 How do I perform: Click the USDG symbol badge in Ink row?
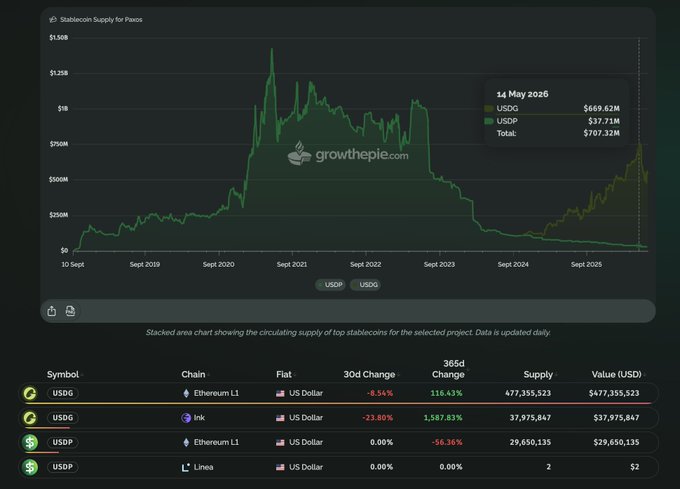pyautogui.click(x=63, y=418)
